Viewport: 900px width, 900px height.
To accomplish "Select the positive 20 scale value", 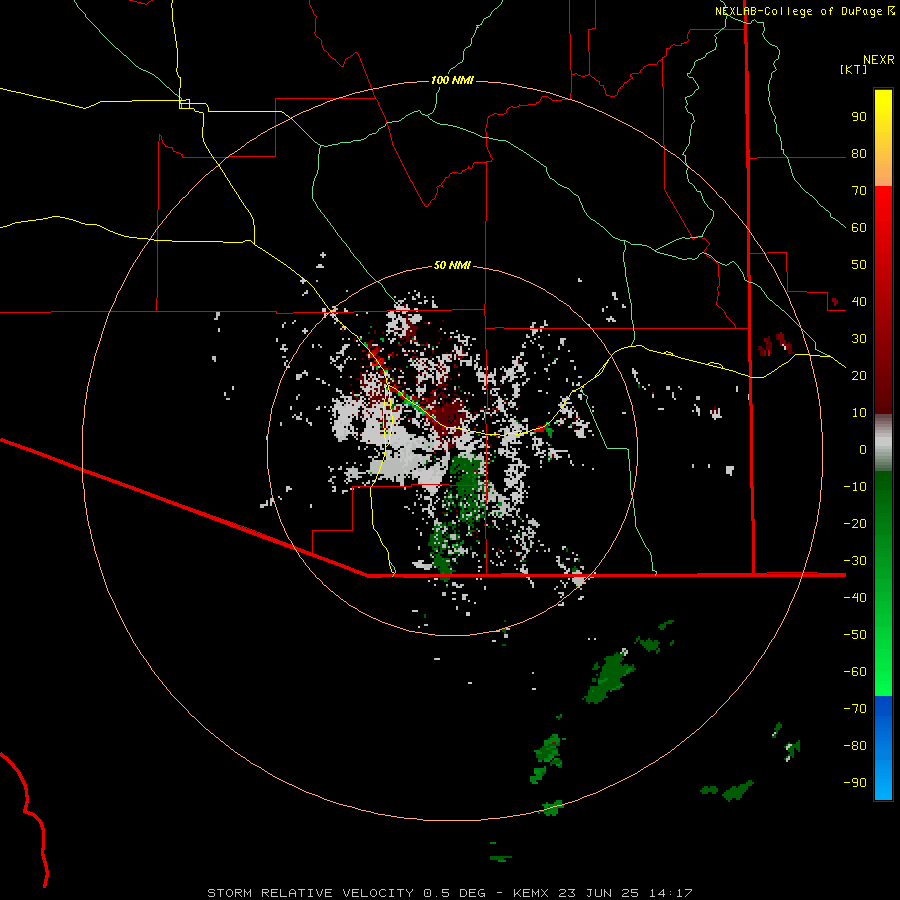I will [859, 375].
